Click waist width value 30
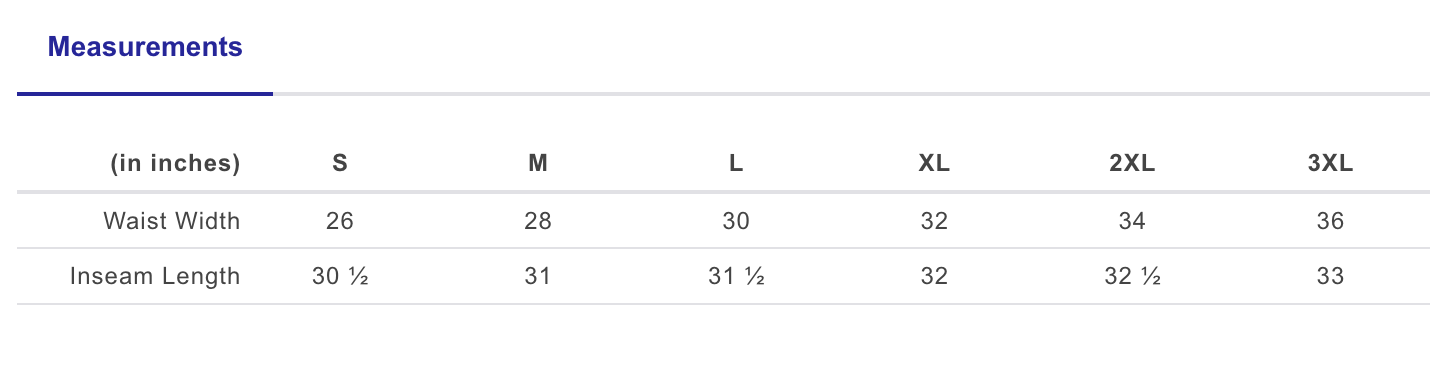1446x366 pixels. point(736,221)
